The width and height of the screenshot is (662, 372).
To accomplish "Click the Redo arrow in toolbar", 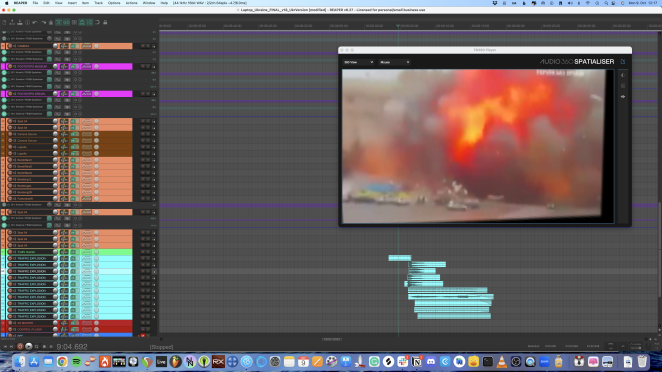I will coord(43,22).
